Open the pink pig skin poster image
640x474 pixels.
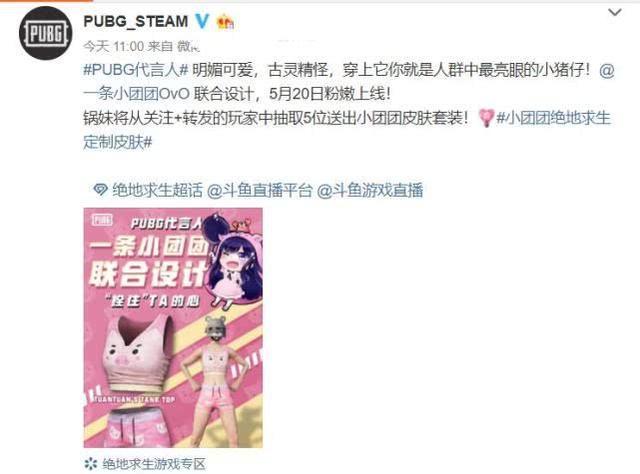coord(173,328)
